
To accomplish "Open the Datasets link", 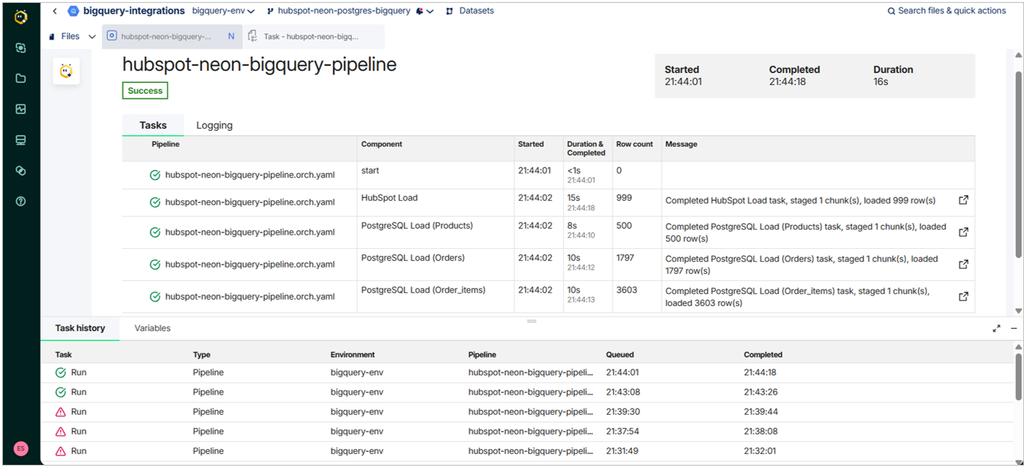I will [477, 11].
